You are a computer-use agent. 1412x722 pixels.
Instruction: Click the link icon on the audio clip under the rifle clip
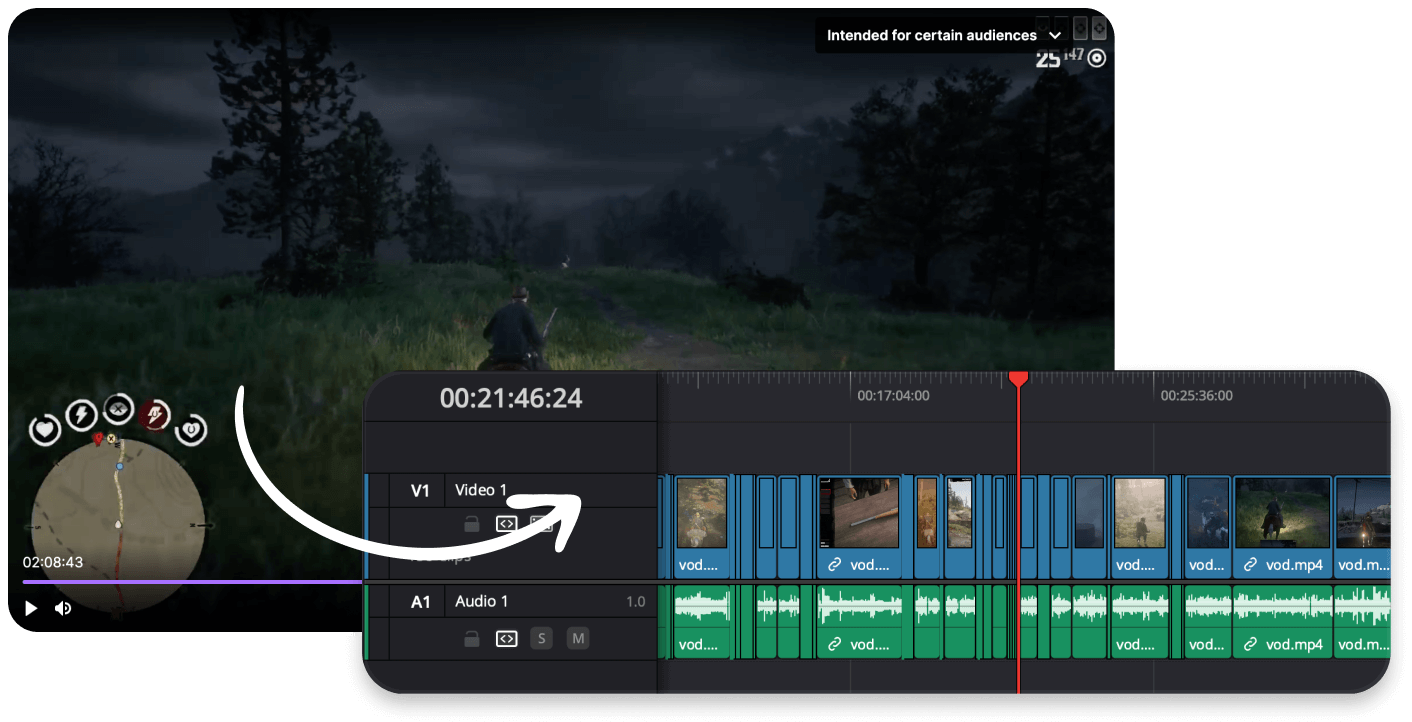click(835, 645)
